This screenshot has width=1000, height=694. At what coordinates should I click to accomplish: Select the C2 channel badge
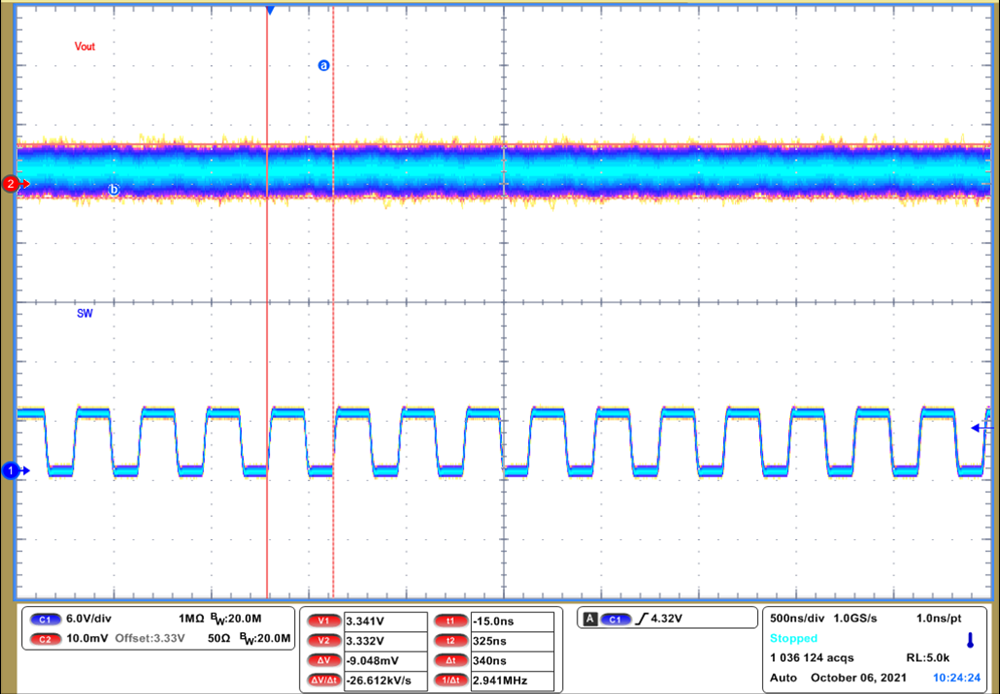click(44, 638)
